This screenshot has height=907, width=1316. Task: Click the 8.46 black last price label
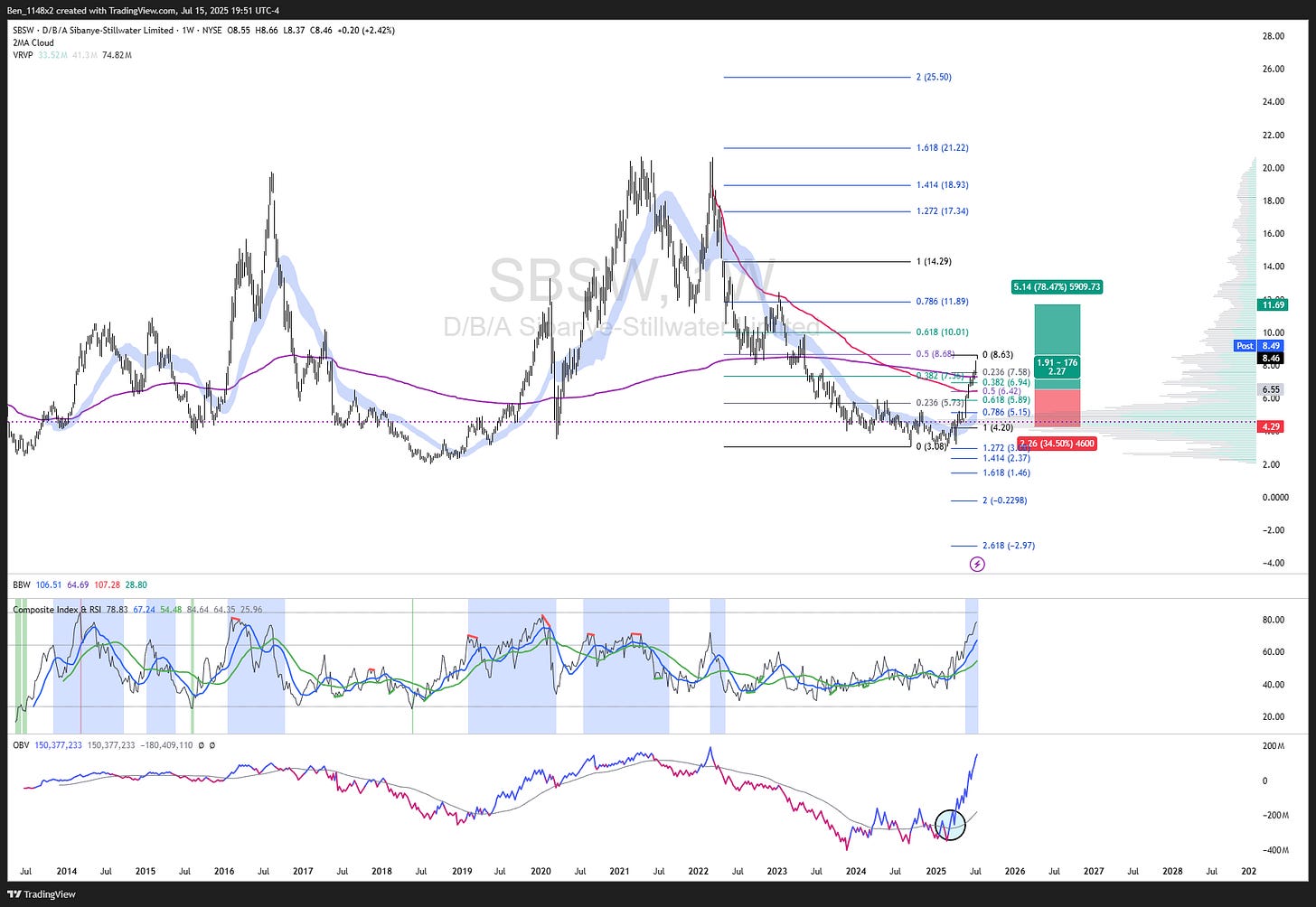tap(1272, 359)
